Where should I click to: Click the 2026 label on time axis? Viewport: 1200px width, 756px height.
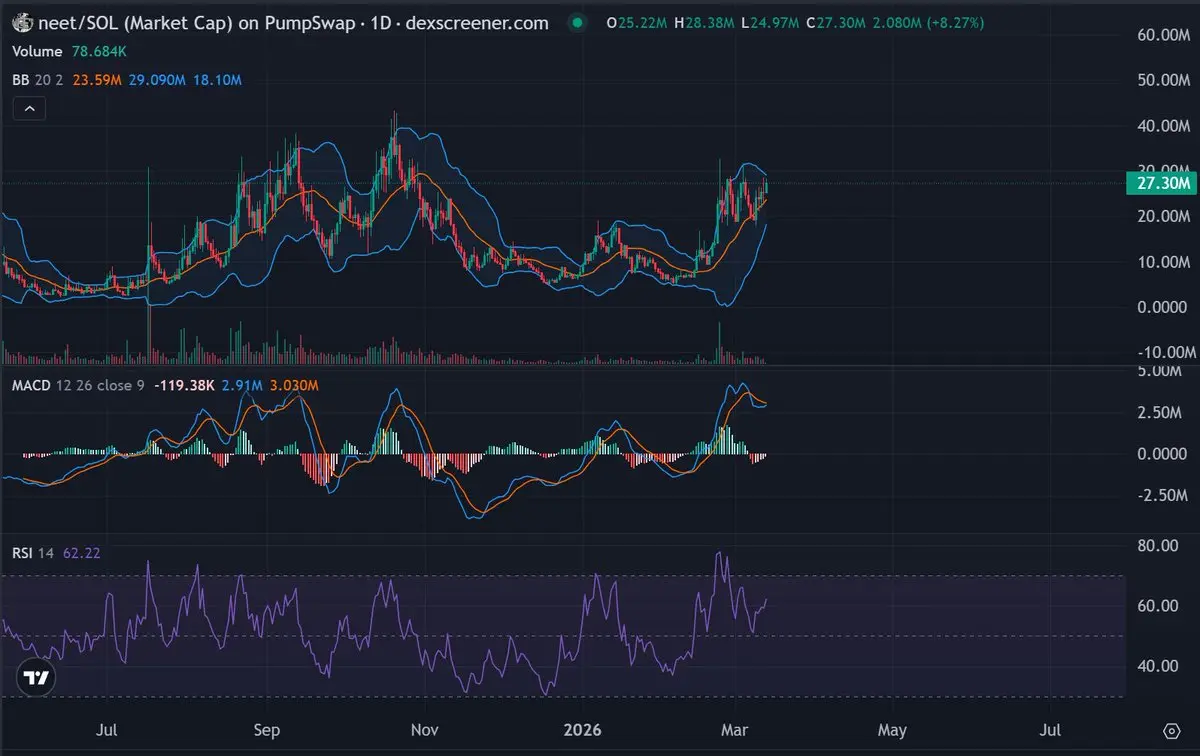pyautogui.click(x=583, y=730)
